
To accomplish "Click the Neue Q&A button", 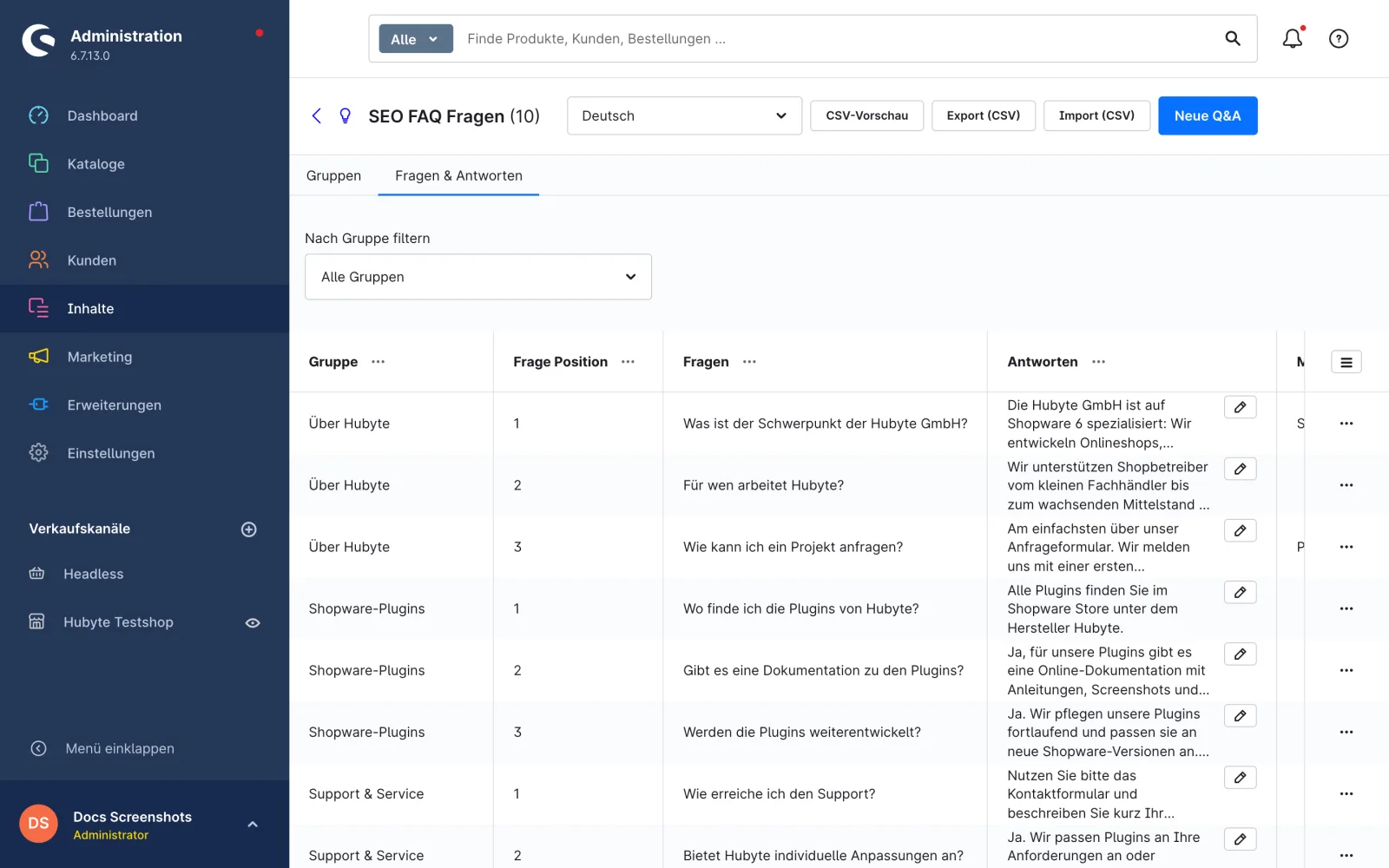I will click(x=1208, y=115).
